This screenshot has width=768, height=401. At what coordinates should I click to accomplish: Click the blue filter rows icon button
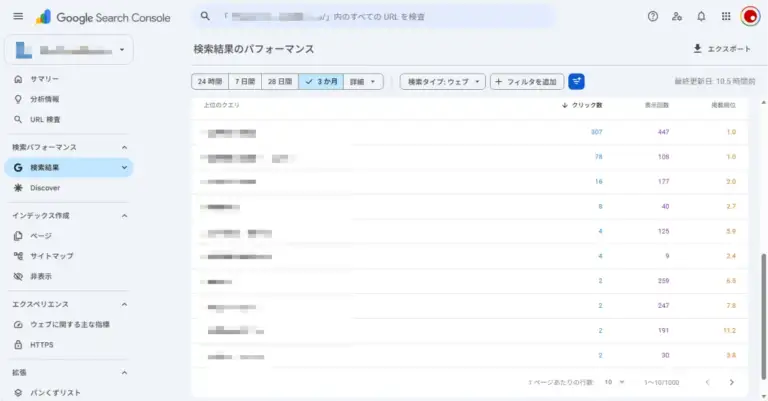(x=576, y=81)
